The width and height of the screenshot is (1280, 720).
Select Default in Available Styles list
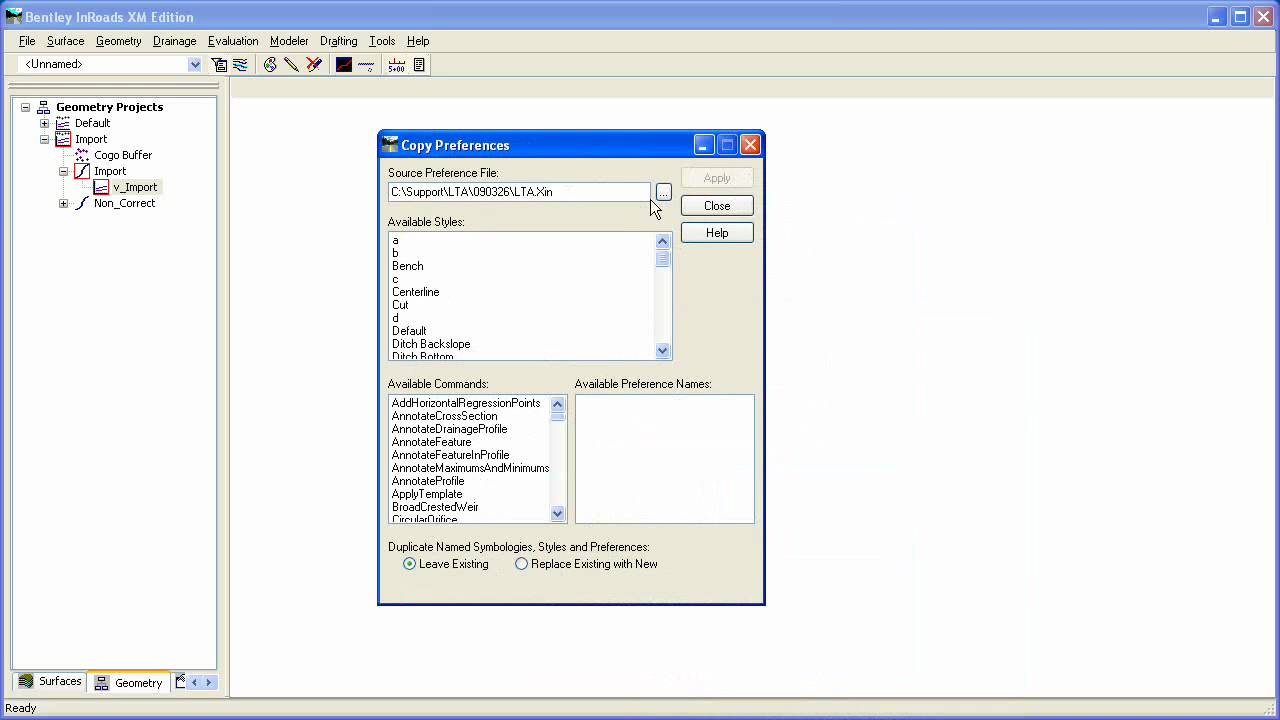tap(409, 331)
